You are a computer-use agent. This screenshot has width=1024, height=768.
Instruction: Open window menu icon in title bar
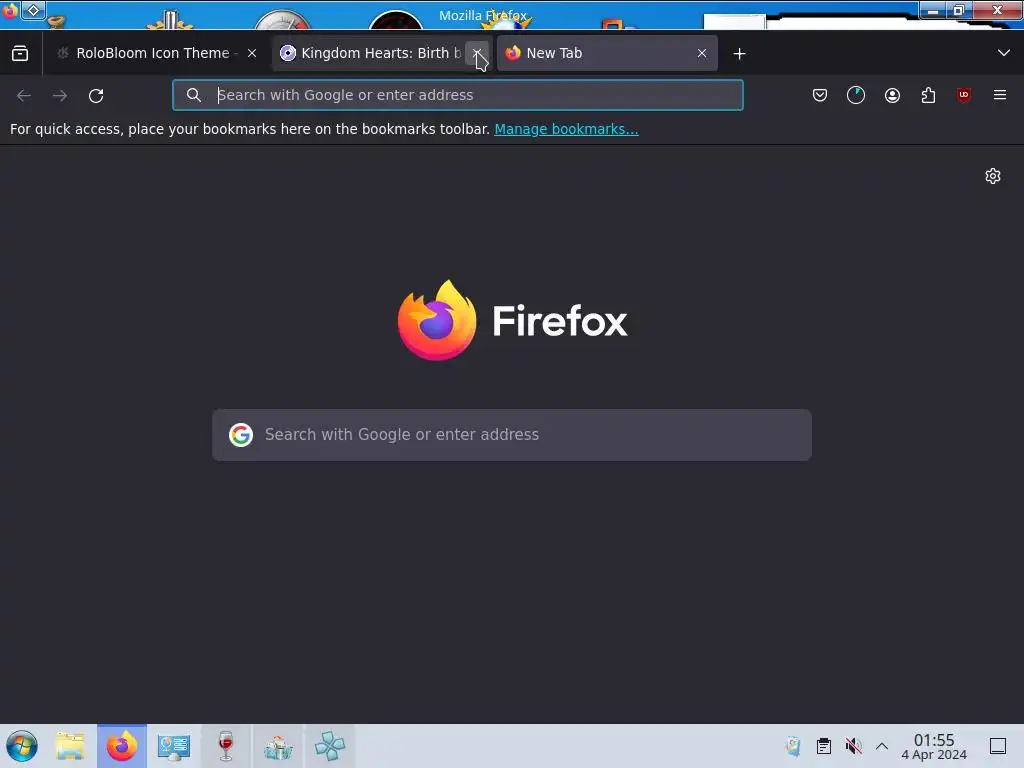pyautogui.click(x=10, y=10)
